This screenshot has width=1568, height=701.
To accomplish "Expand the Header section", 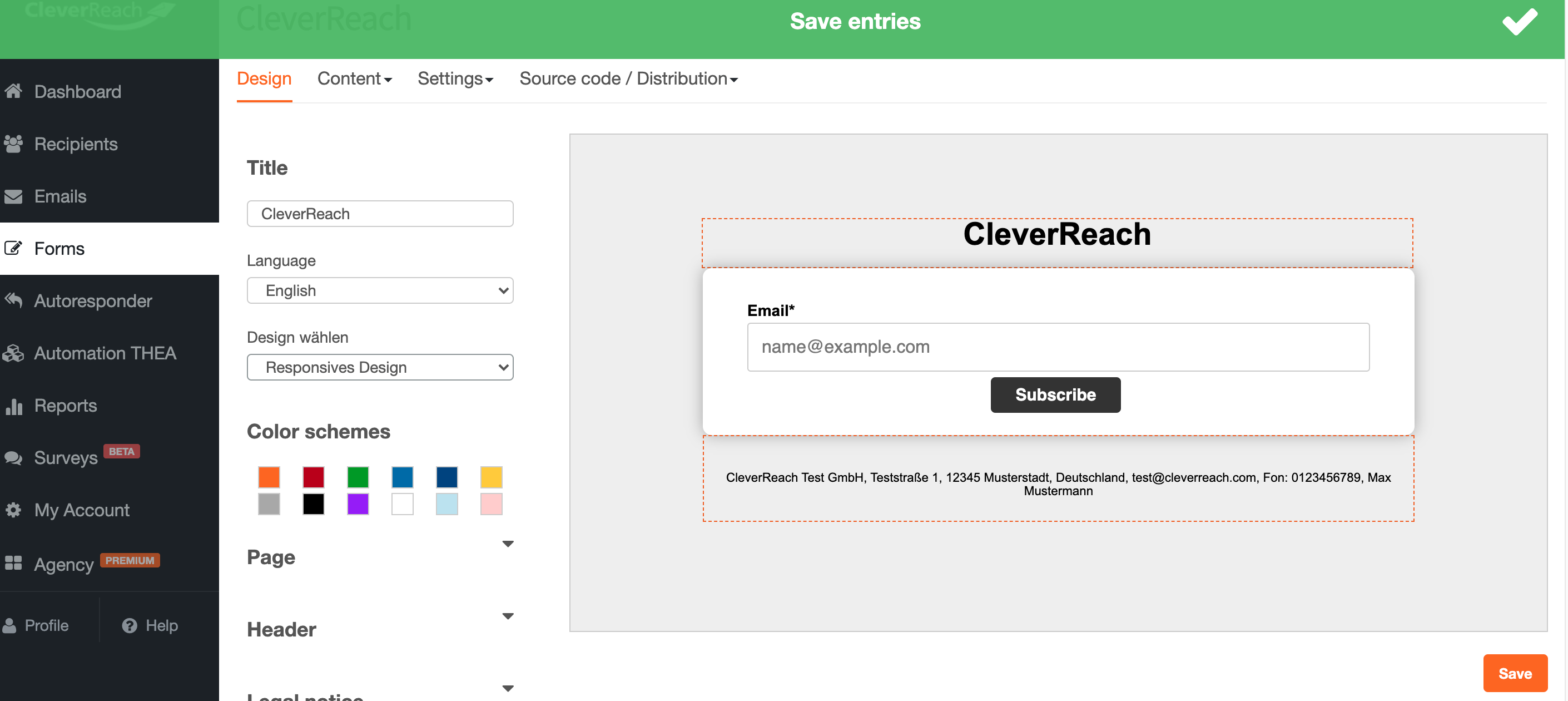I will pyautogui.click(x=507, y=616).
